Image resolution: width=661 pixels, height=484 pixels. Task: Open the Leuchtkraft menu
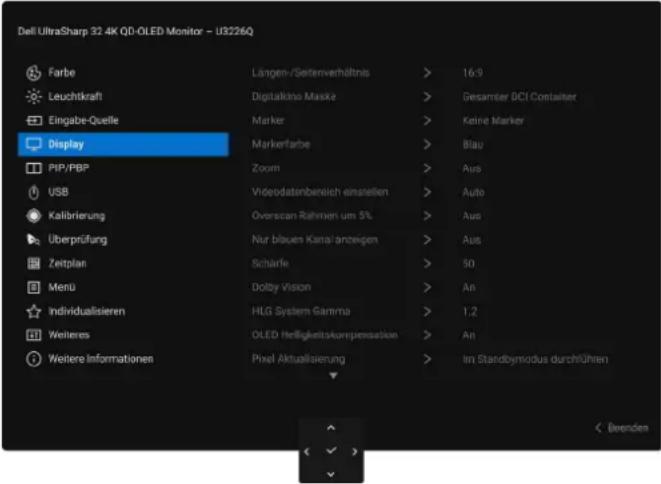[x=123, y=97]
